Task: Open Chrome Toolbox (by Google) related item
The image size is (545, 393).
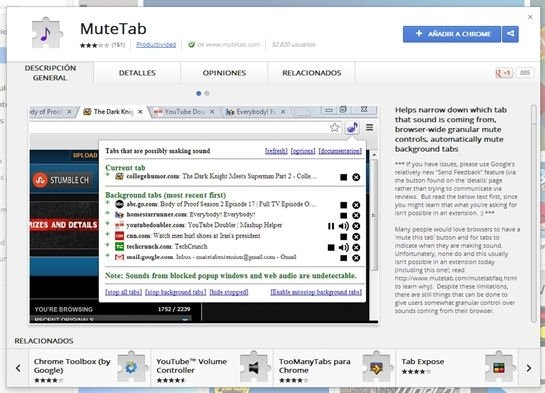Action: click(89, 368)
